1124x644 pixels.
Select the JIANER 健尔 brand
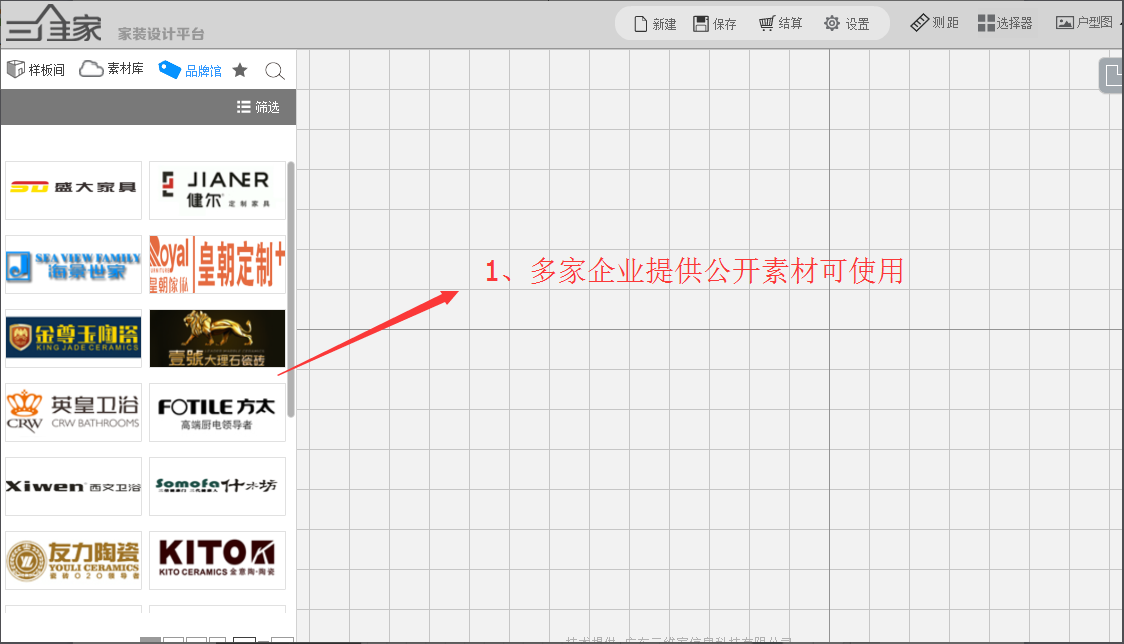pos(217,190)
